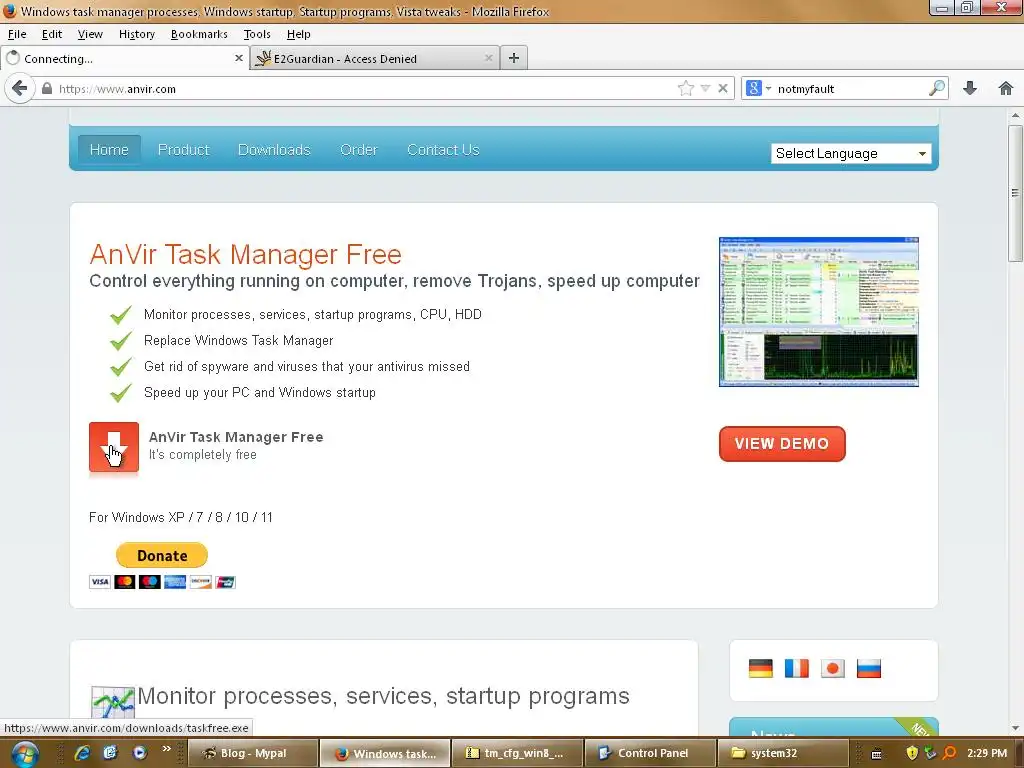Click the AnVir Task Manager Free download link
The height and width of the screenshot is (768, 1024).
pos(236,437)
